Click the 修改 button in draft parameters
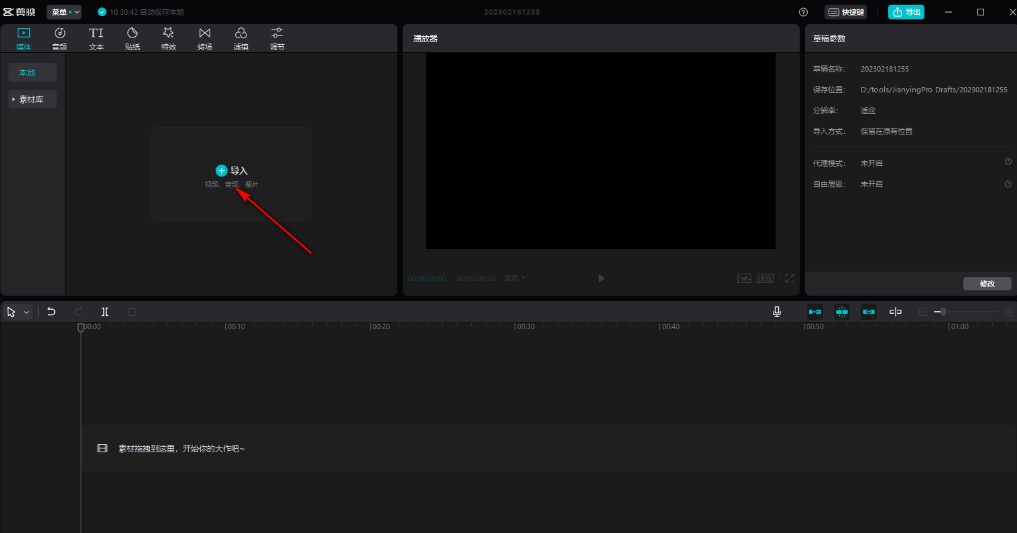1017x533 pixels. tap(987, 283)
